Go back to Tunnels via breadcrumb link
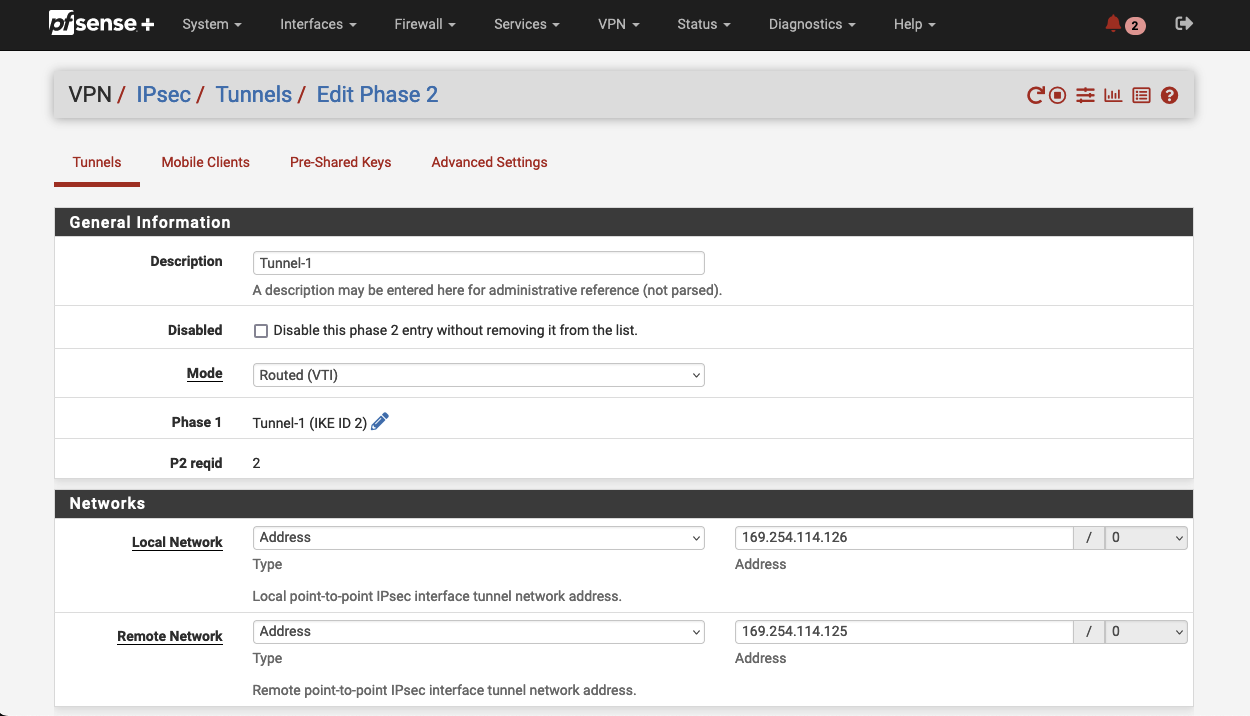 pos(253,94)
